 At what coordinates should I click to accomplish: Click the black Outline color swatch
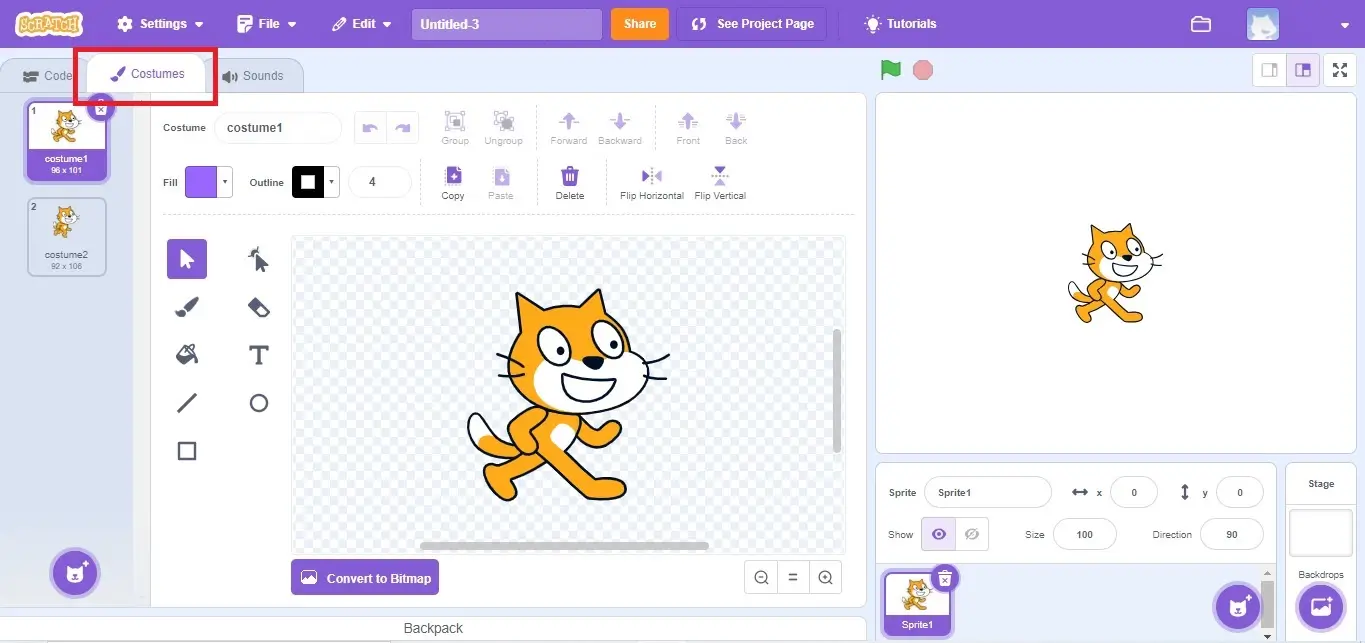point(308,182)
